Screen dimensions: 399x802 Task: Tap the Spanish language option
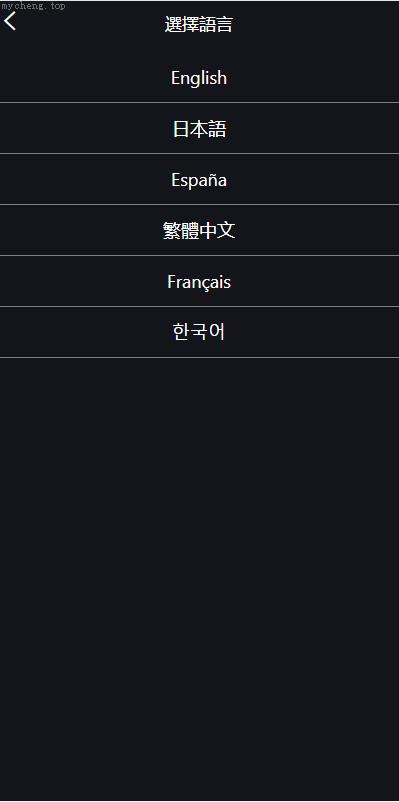200,180
